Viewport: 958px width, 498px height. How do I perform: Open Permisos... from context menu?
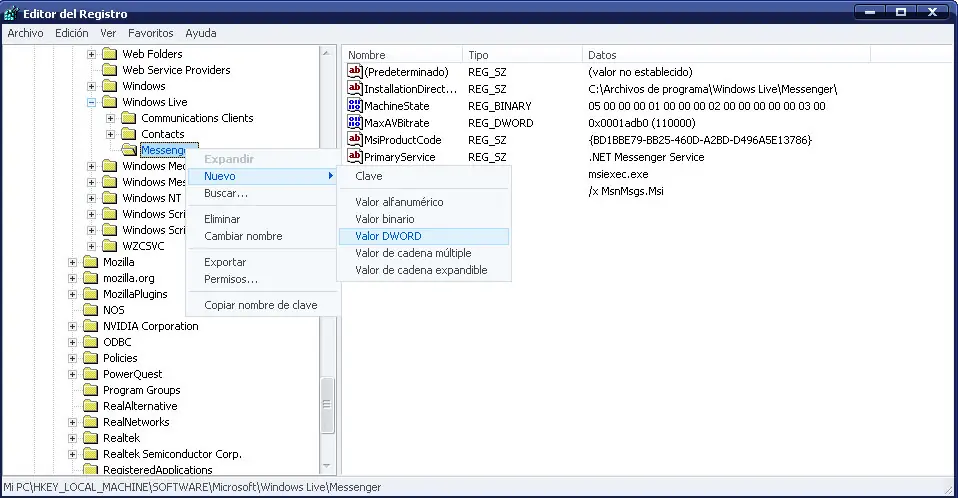click(262, 279)
